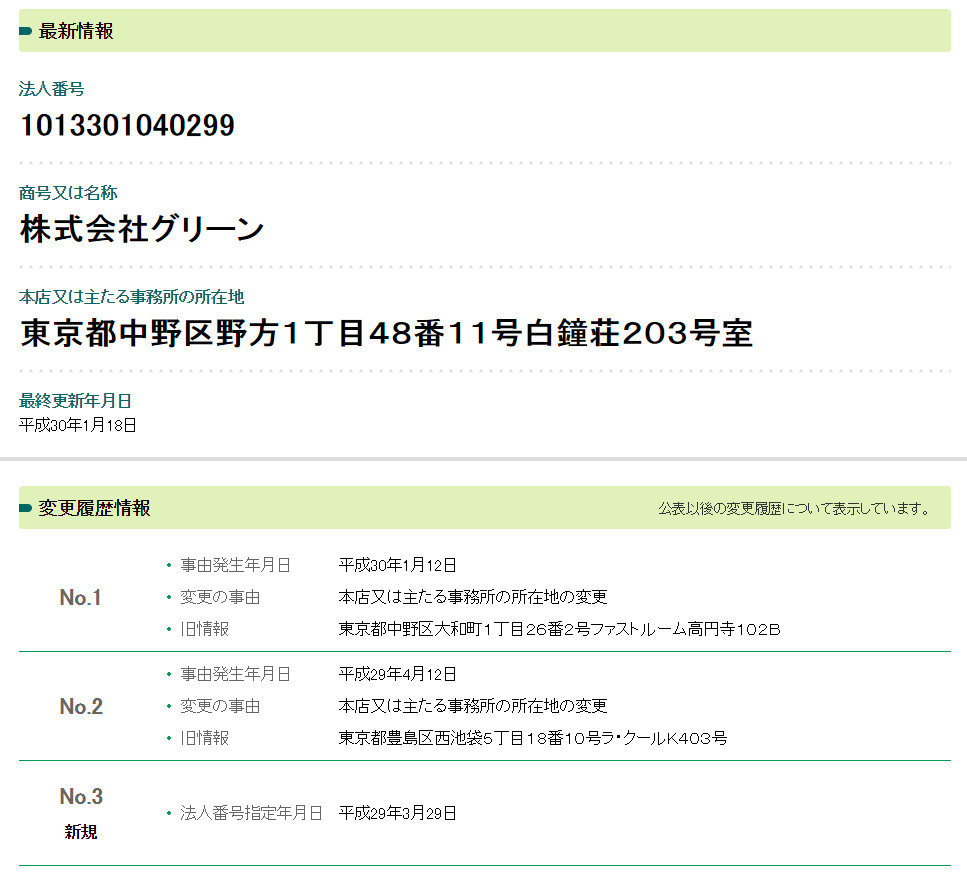
Task: Select note 公表以後の変更履歴について表示しています。
Action: pos(796,509)
